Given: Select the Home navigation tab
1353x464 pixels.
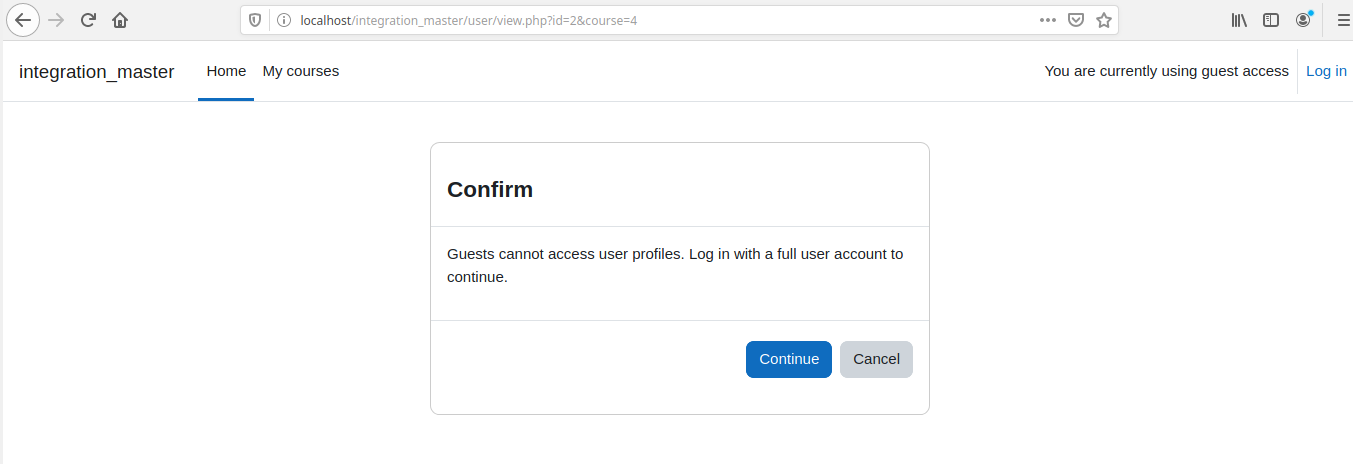Looking at the screenshot, I should [226, 71].
